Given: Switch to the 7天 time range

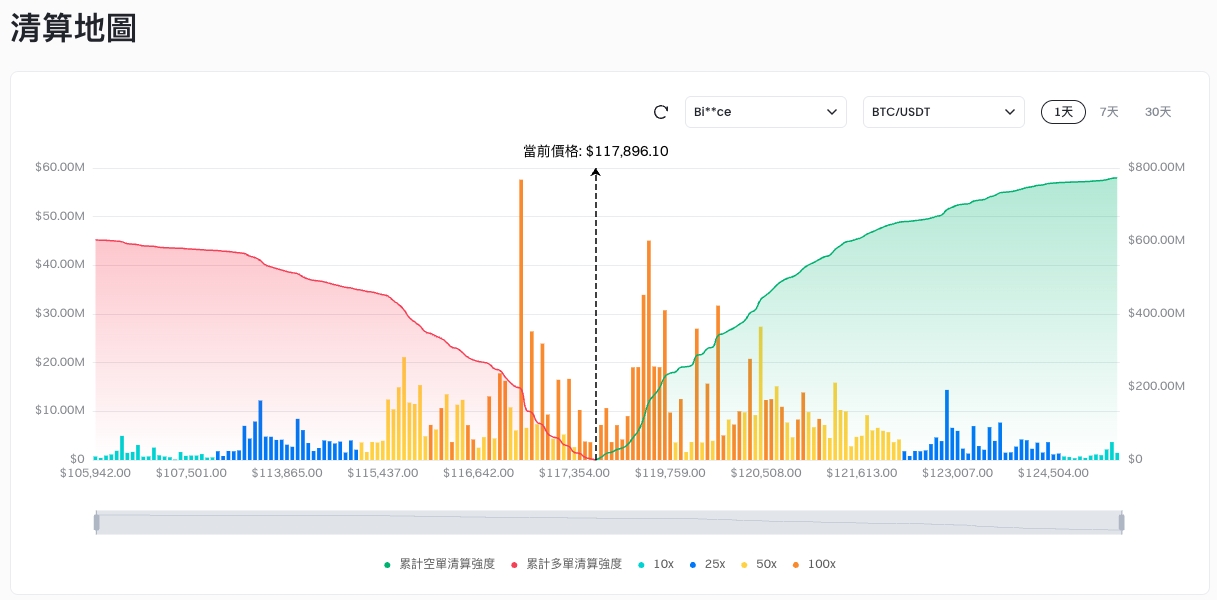Looking at the screenshot, I should [1109, 112].
